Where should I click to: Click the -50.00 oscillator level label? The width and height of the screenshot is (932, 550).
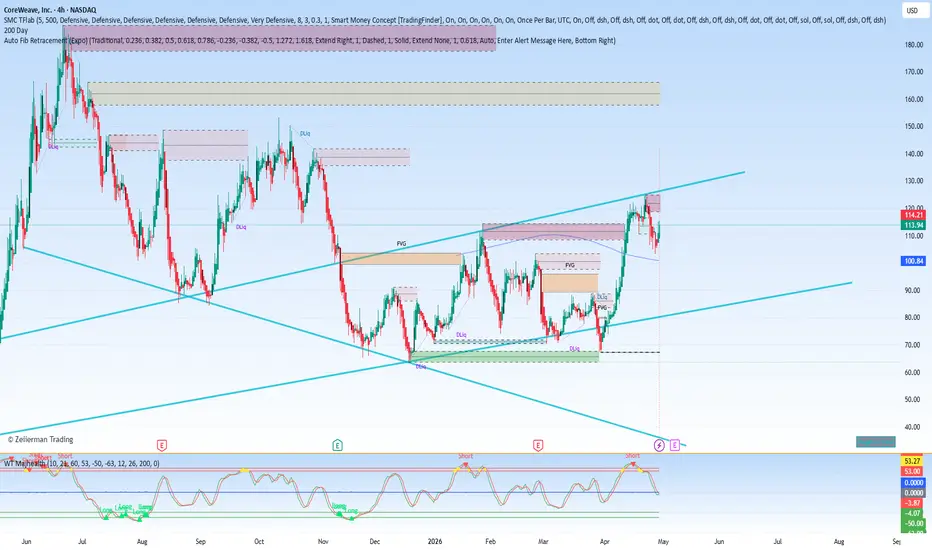[912, 523]
